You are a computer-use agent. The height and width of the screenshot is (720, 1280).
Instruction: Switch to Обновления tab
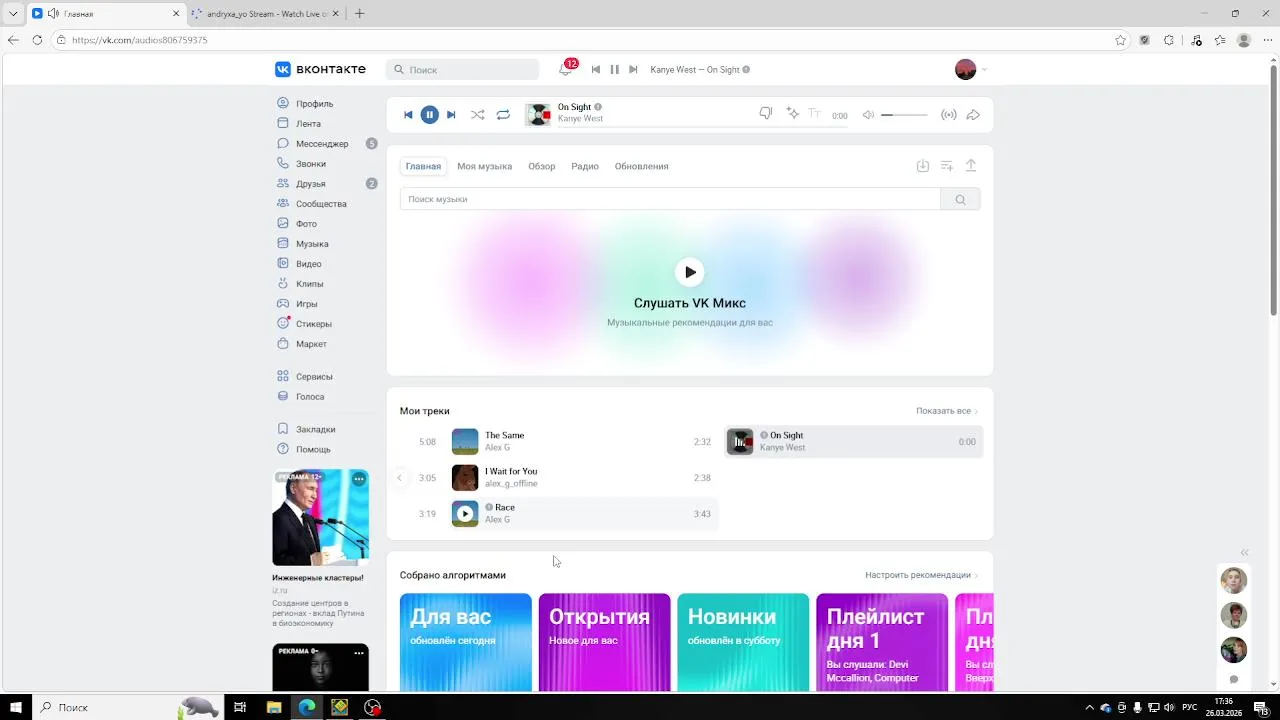click(x=642, y=167)
